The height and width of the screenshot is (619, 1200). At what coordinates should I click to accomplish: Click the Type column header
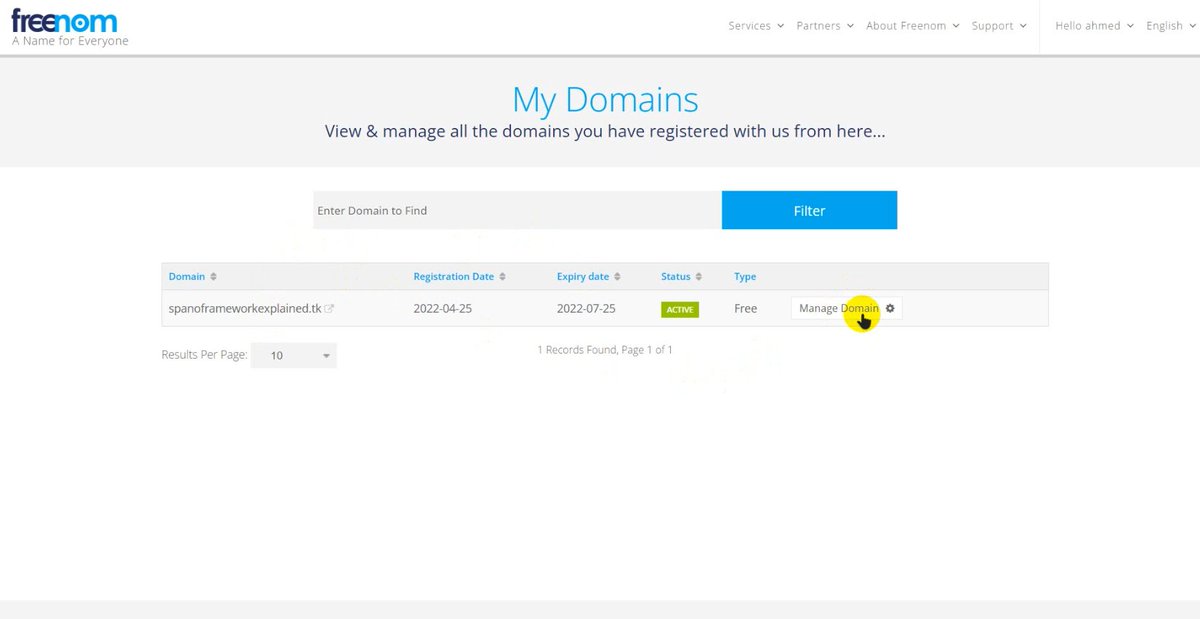pos(745,277)
